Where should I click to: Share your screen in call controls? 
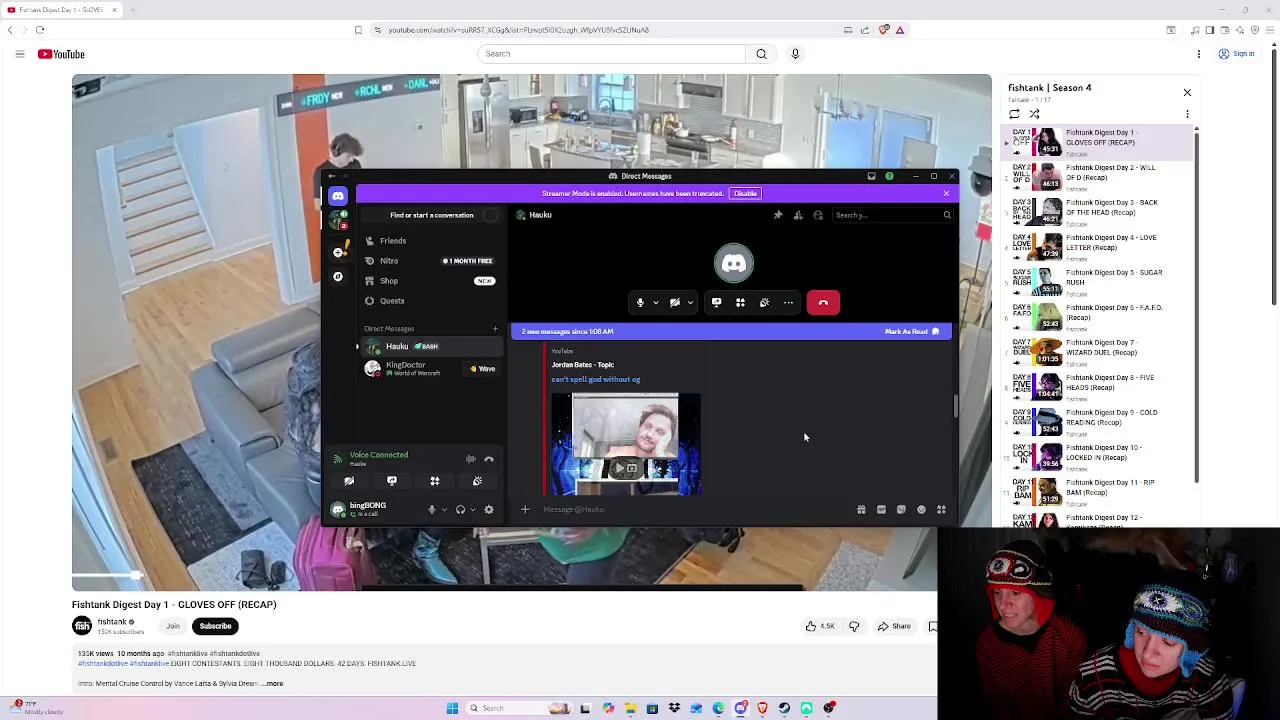pos(716,303)
